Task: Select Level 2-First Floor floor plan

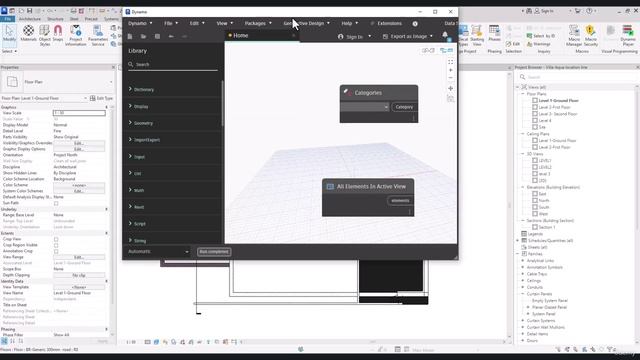Action: click(x=554, y=107)
